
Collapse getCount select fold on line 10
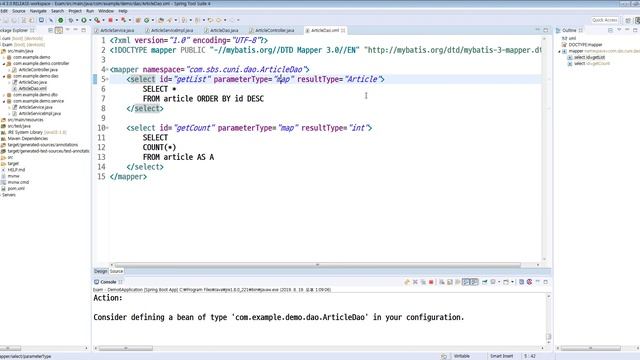click(107, 128)
